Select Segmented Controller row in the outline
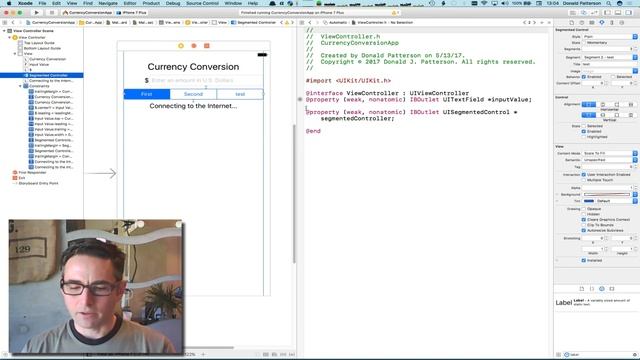The image size is (640, 360). click(x=42, y=76)
